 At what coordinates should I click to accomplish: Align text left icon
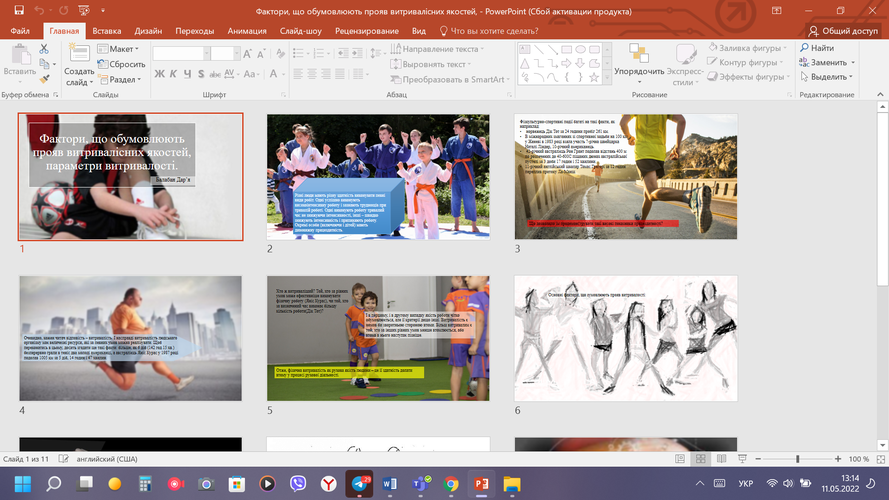point(298,74)
